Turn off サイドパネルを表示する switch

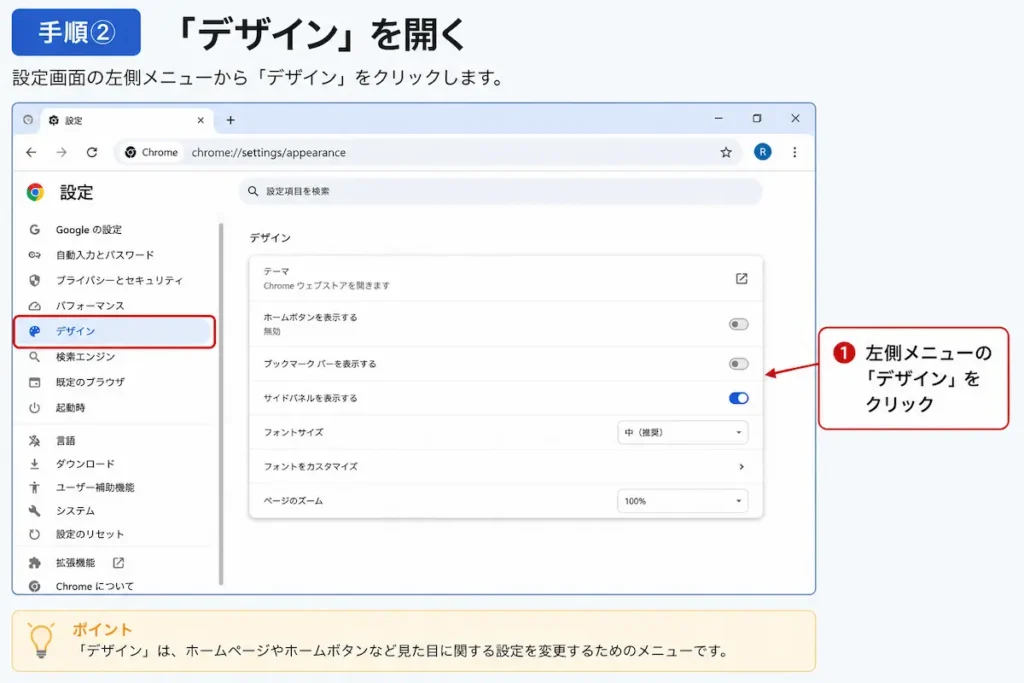pyautogui.click(x=738, y=398)
